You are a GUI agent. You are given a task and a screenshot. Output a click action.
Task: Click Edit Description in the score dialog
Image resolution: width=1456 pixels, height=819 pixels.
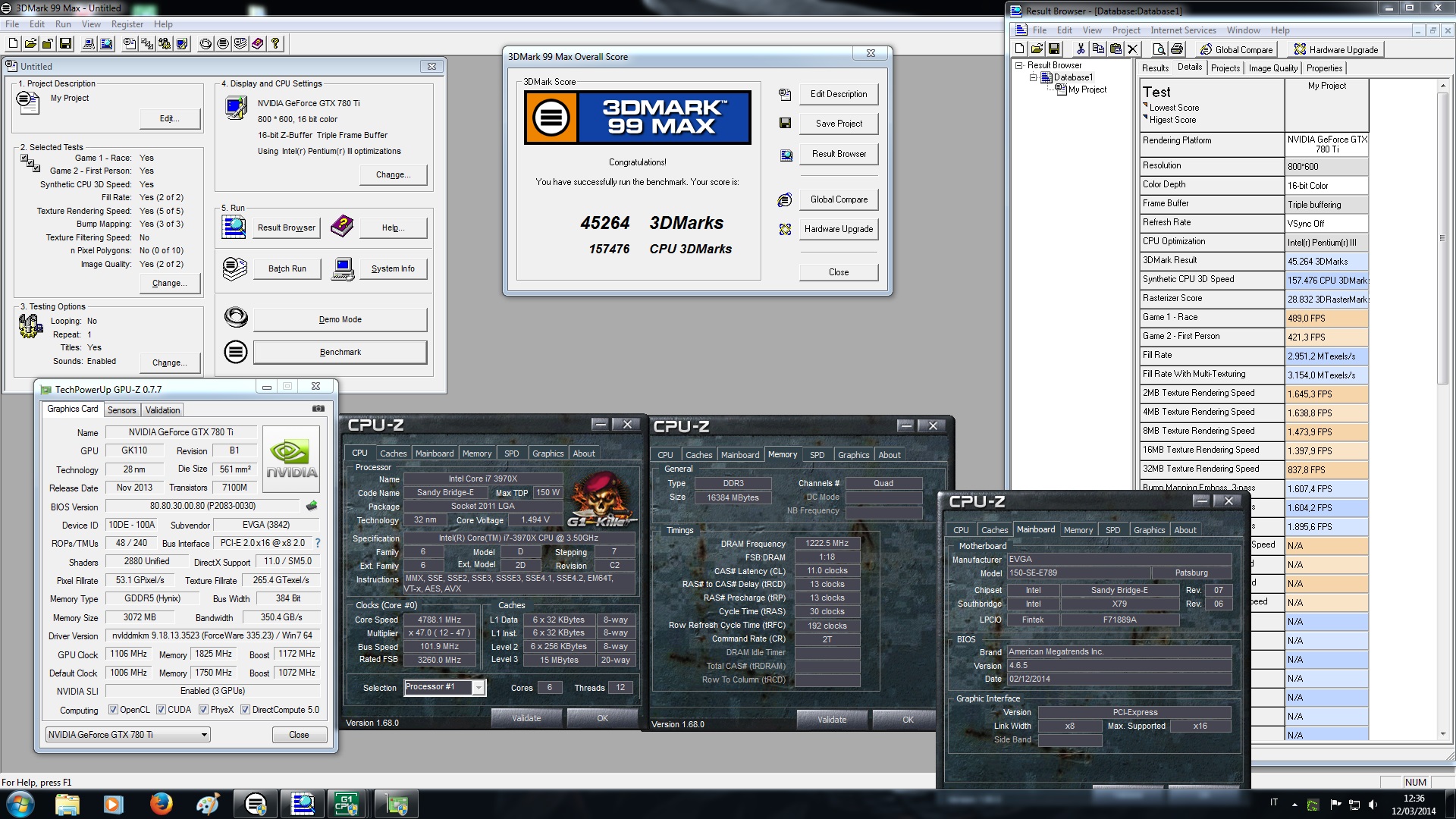tap(839, 94)
